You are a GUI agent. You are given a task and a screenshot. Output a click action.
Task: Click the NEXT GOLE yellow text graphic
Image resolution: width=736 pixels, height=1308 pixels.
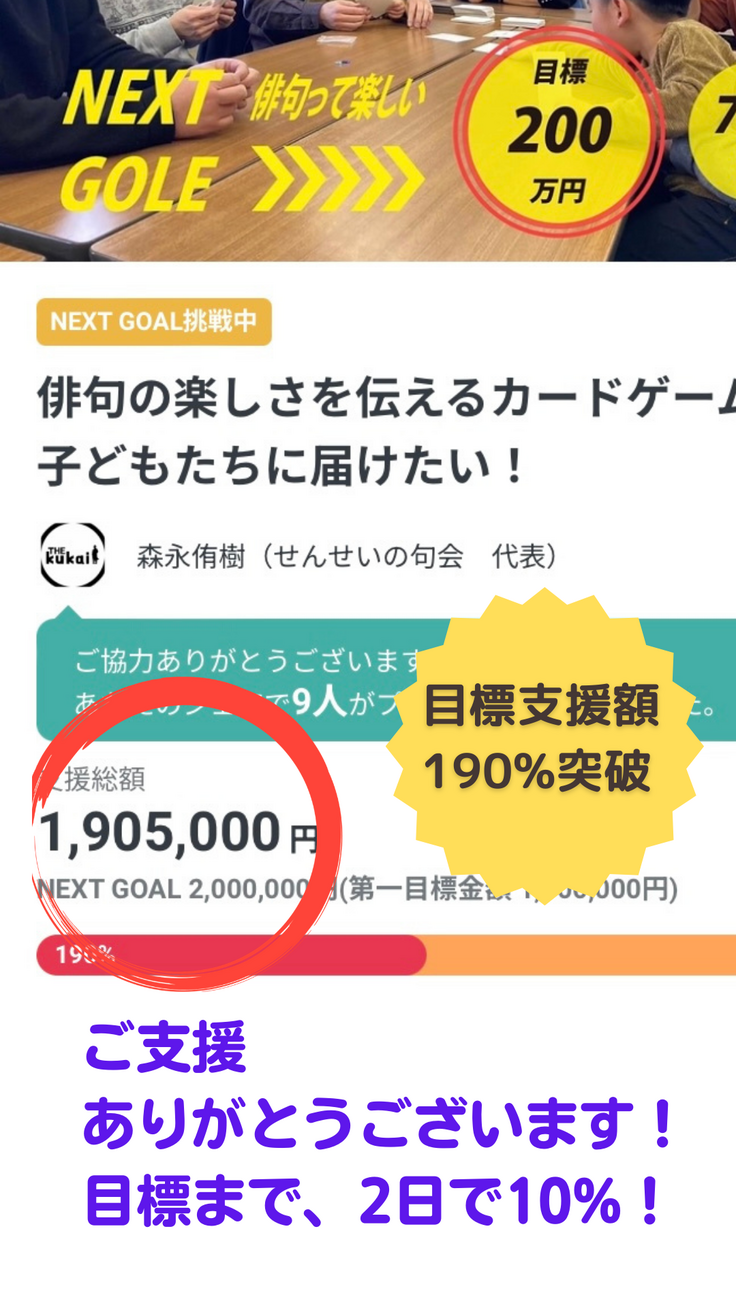click(138, 136)
